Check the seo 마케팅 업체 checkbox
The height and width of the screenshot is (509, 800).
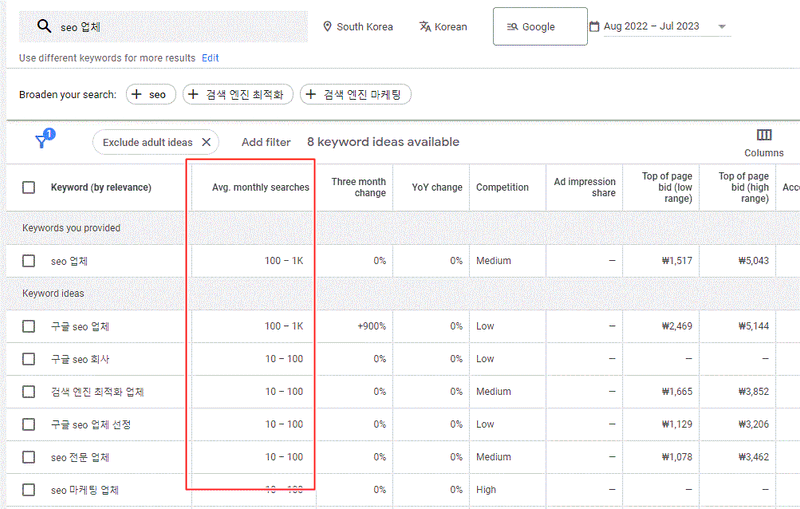pos(29,490)
